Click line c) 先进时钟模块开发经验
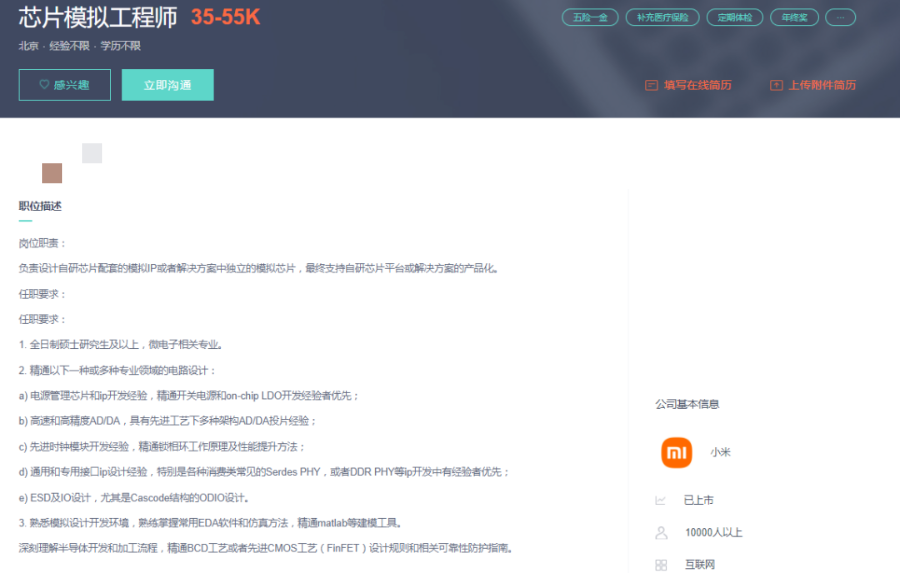Screen dimensions: 900x573 (x=162, y=447)
